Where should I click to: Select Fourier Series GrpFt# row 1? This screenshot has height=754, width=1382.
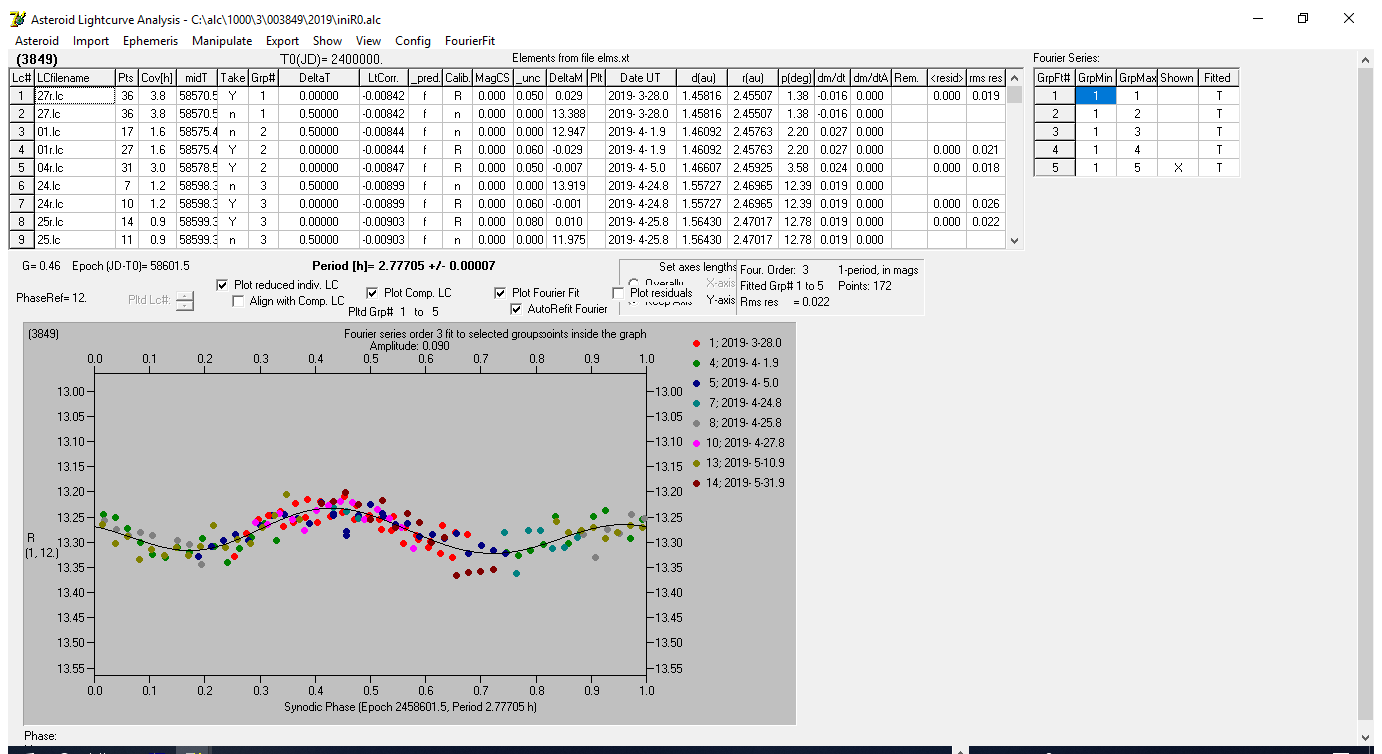pyautogui.click(x=1054, y=95)
